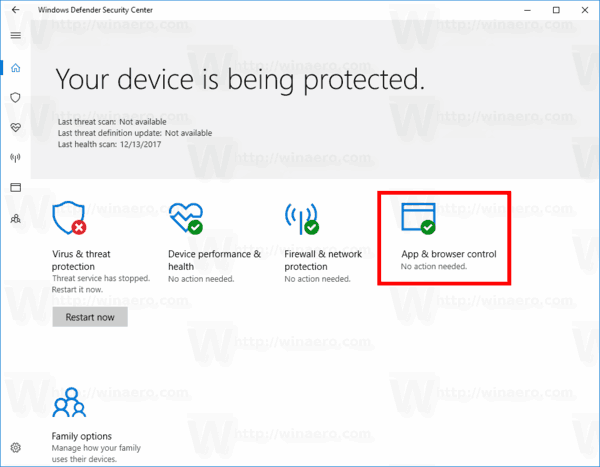600x467 pixels.
Task: Select the sidebar family options people icon
Action: [x=15, y=217]
